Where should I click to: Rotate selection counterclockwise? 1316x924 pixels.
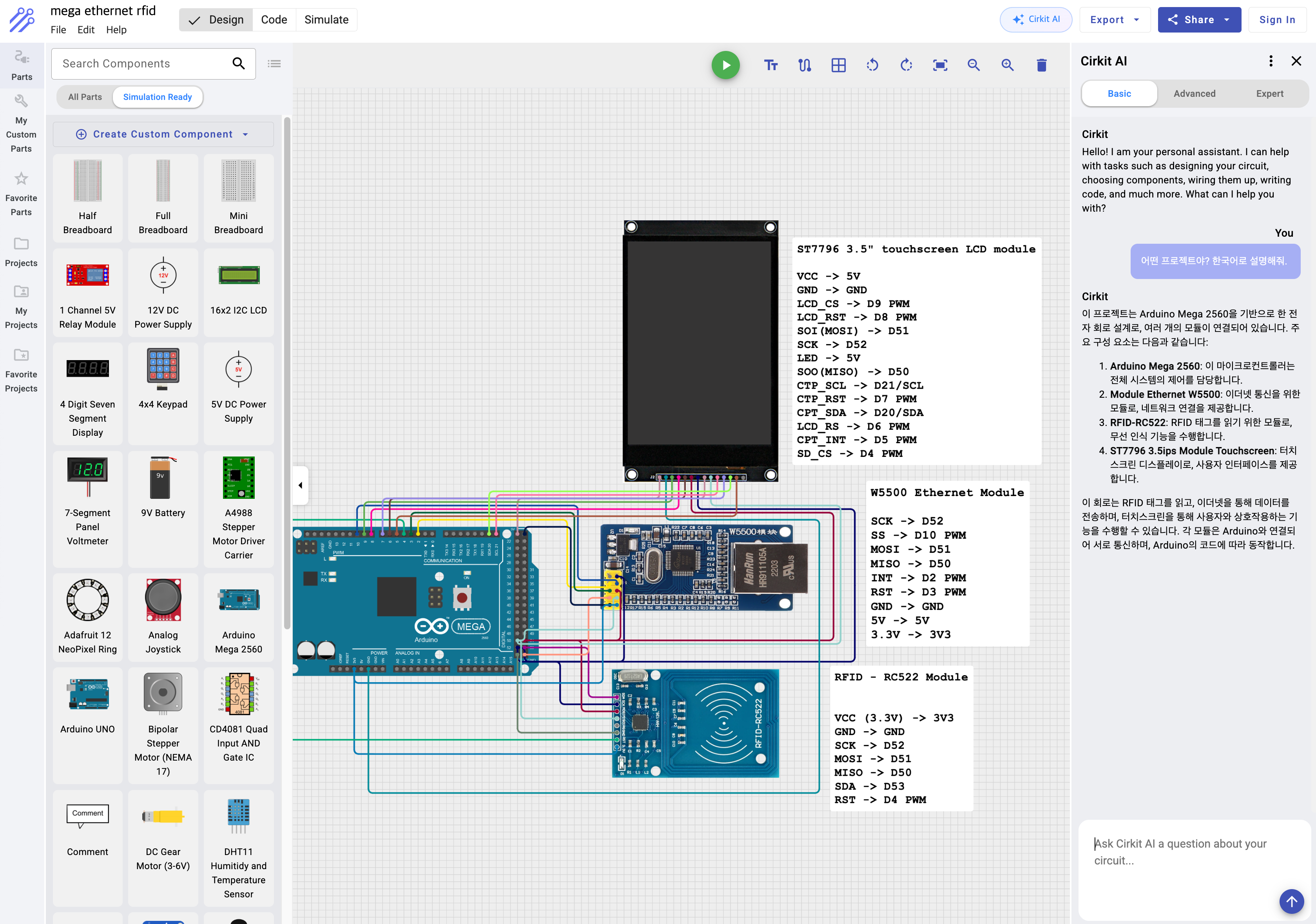point(872,65)
